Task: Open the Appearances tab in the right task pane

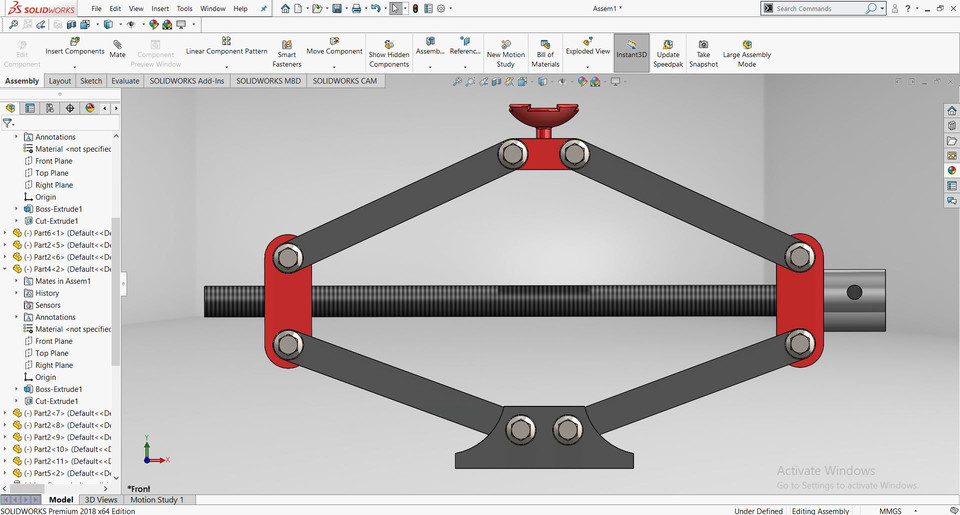Action: coord(952,170)
